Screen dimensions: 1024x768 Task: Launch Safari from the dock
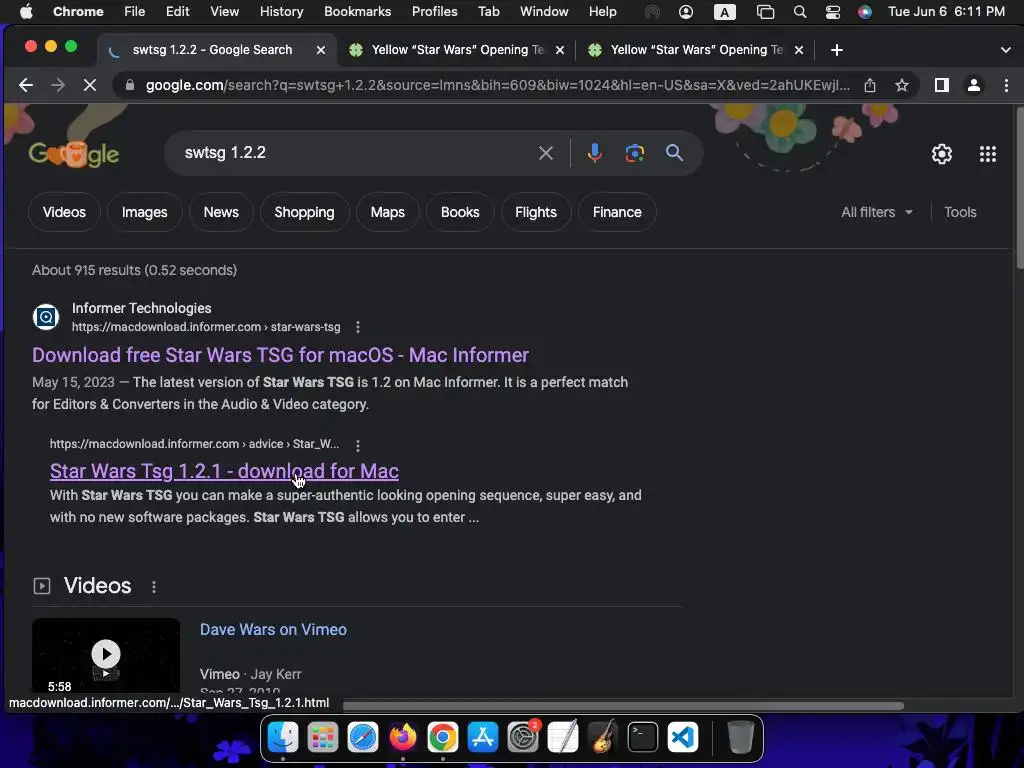pyautogui.click(x=362, y=738)
